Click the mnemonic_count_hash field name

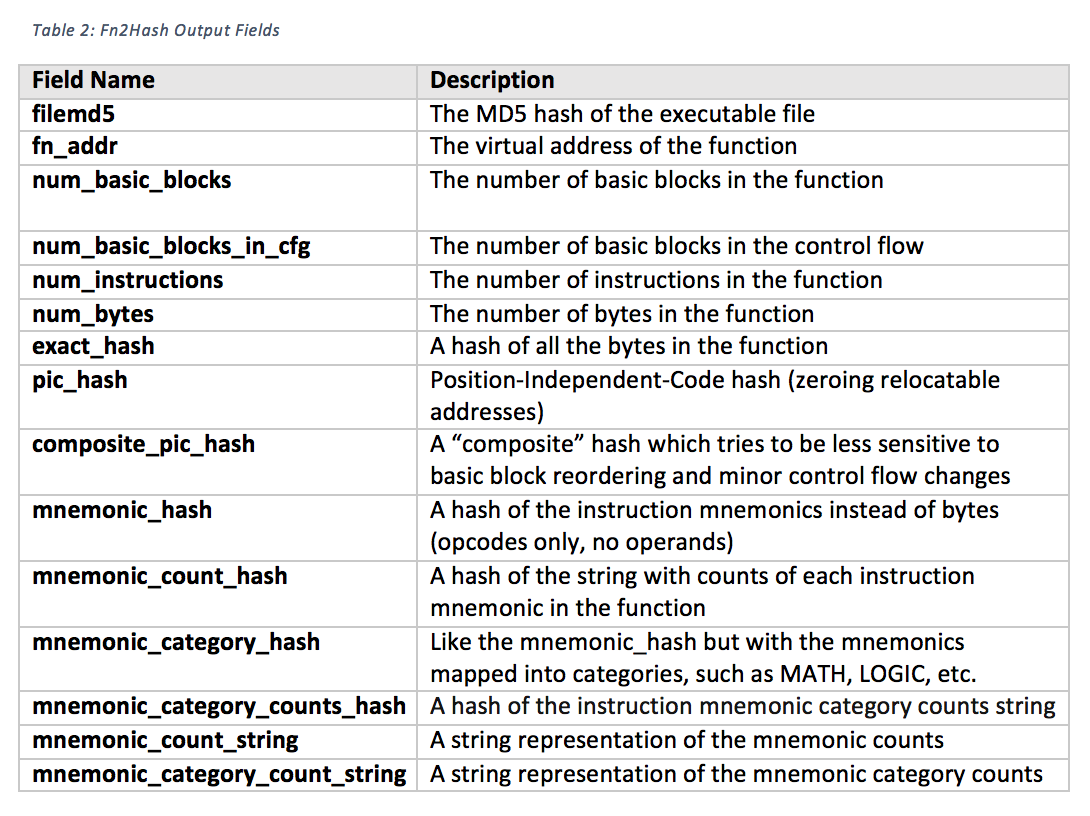159,576
